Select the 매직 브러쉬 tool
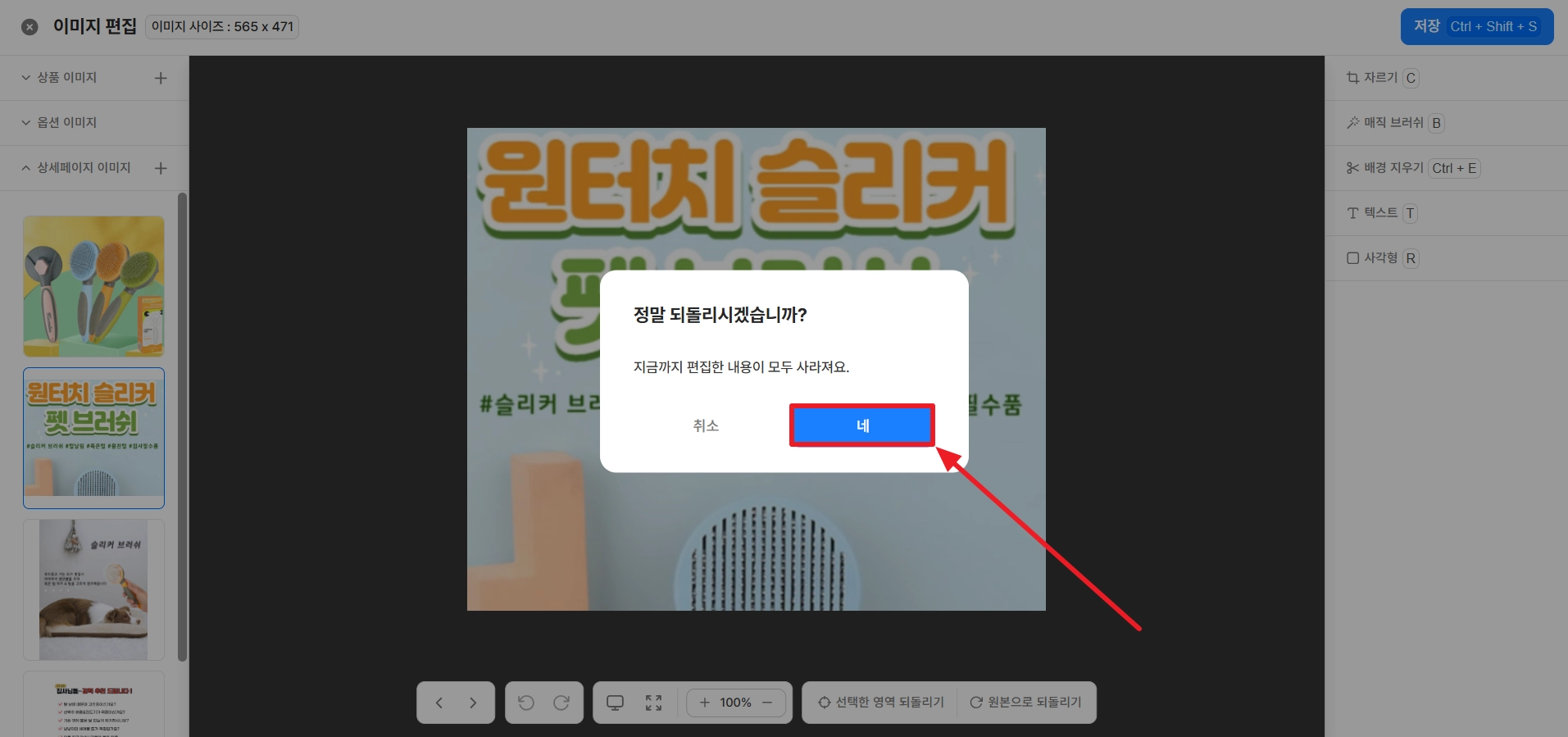1568x737 pixels. [x=1395, y=123]
